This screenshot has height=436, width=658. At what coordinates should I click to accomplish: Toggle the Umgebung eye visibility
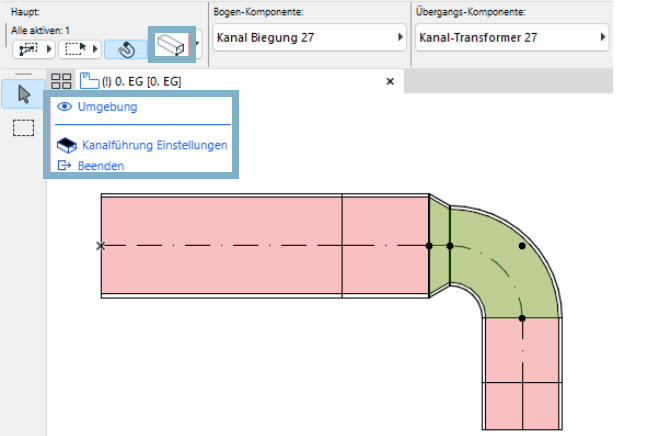[x=64, y=107]
